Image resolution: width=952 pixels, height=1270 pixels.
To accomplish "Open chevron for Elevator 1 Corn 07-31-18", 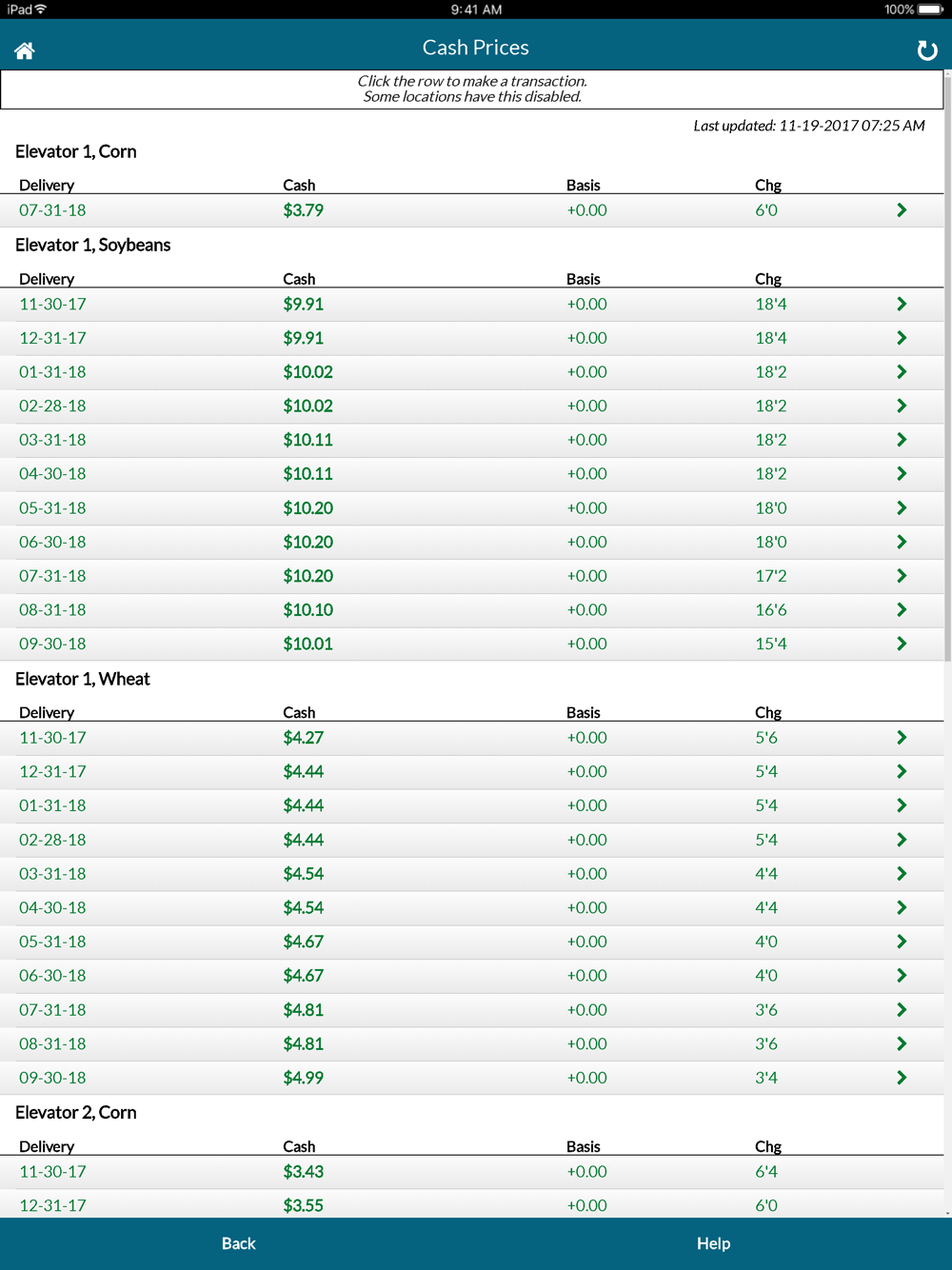I will (902, 210).
